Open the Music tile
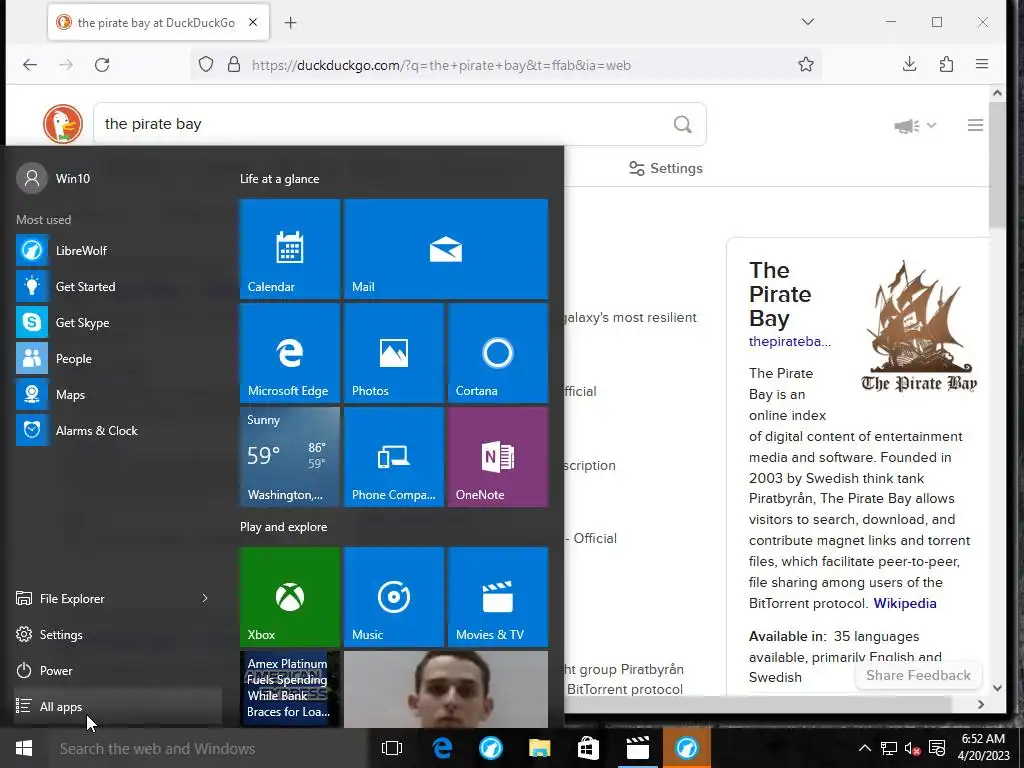The height and width of the screenshot is (768, 1024). (394, 597)
